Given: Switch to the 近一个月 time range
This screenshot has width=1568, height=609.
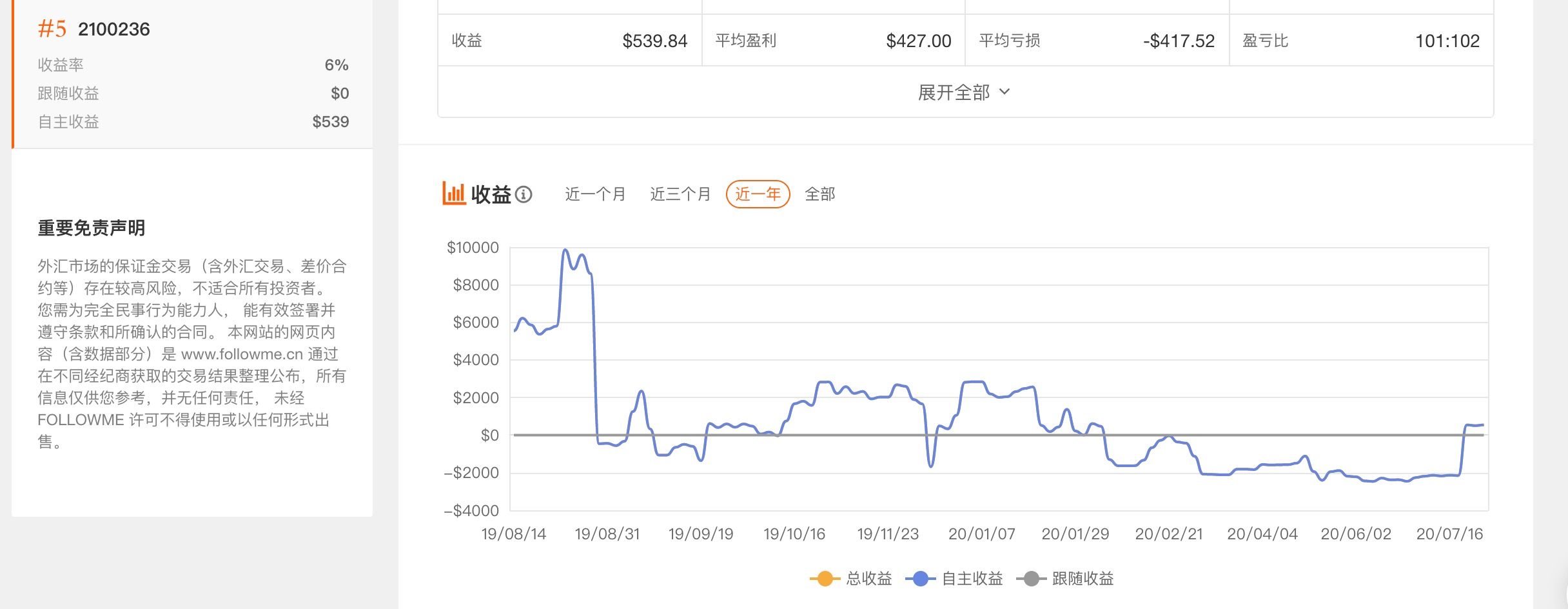Looking at the screenshot, I should 595,194.
